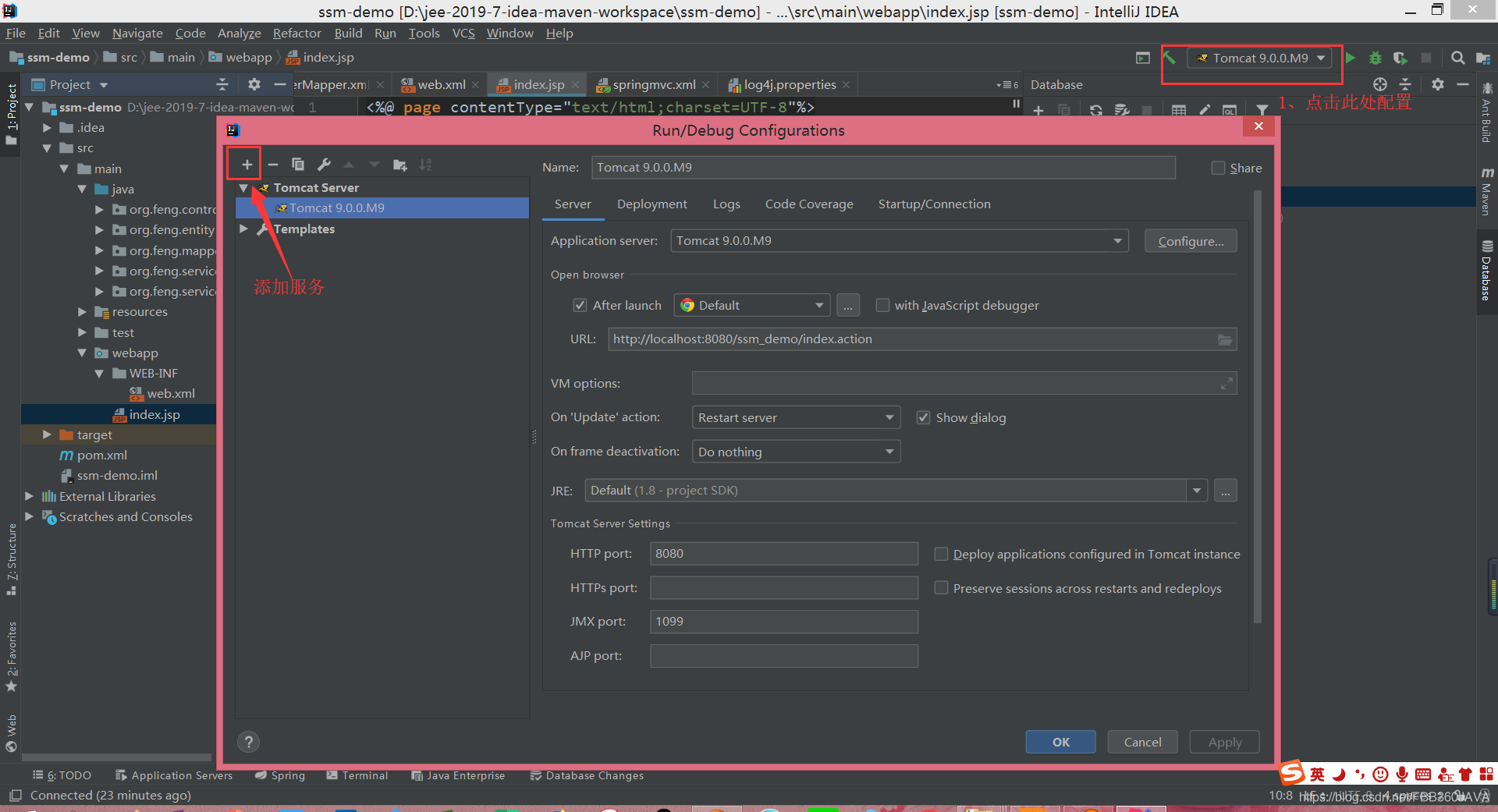
Task: Hide the Project tool window
Action: click(x=279, y=84)
